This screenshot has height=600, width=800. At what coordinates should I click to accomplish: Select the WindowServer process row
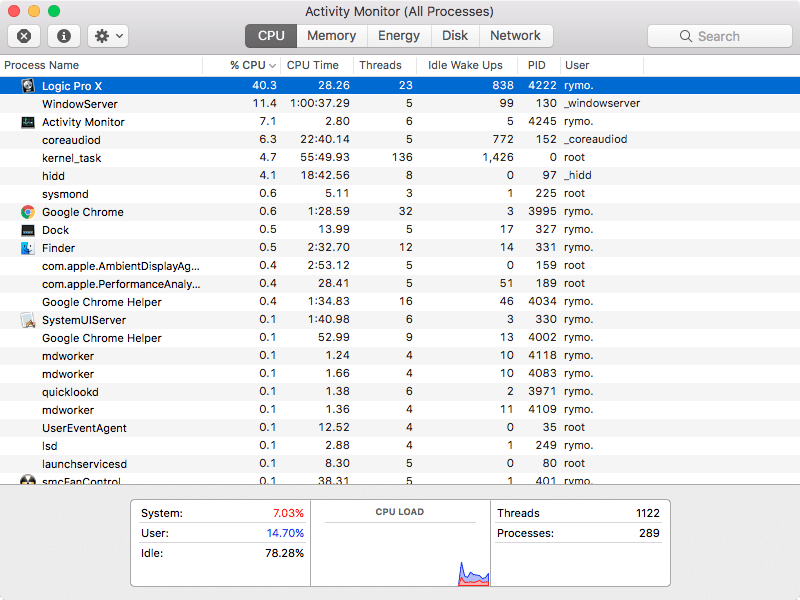(400, 104)
